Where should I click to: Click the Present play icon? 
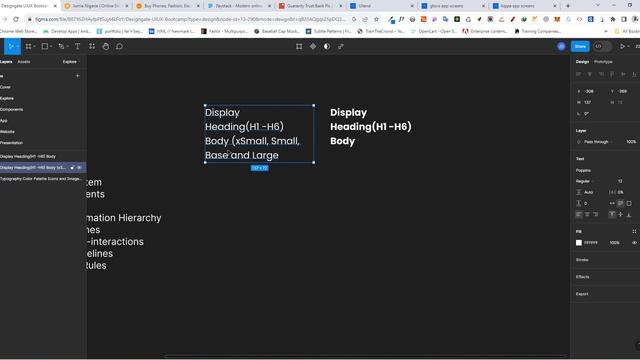(x=622, y=47)
